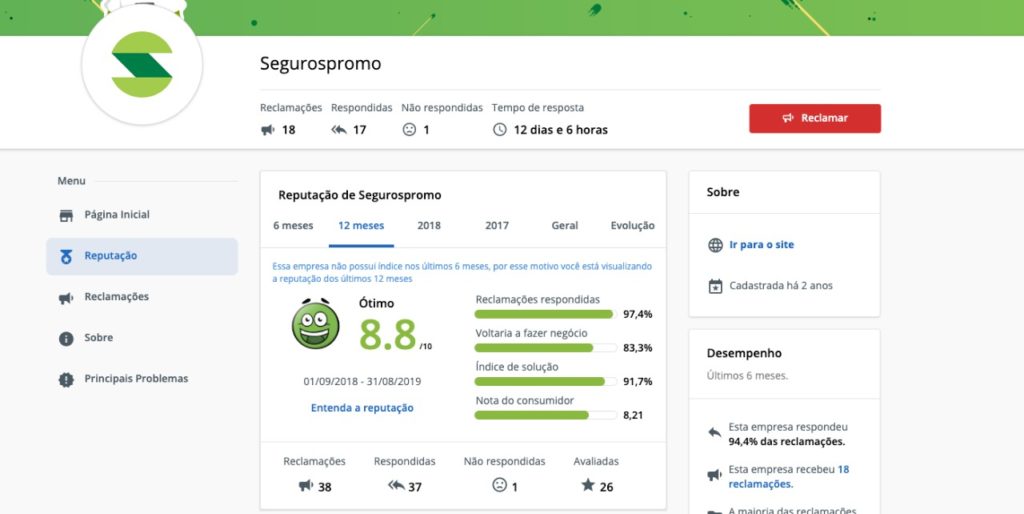Open the 2017 reputation tab
The width and height of the screenshot is (1024, 514).
tap(497, 226)
